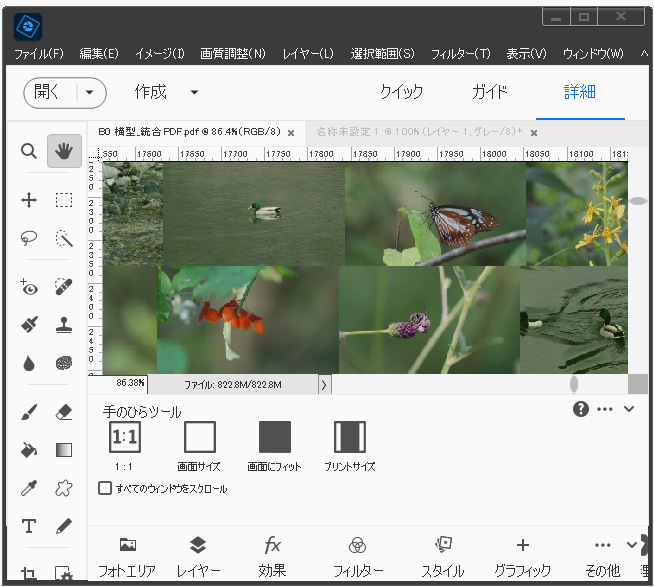The height and width of the screenshot is (587, 654).
Task: Select the Gradient tool
Action: click(64, 450)
